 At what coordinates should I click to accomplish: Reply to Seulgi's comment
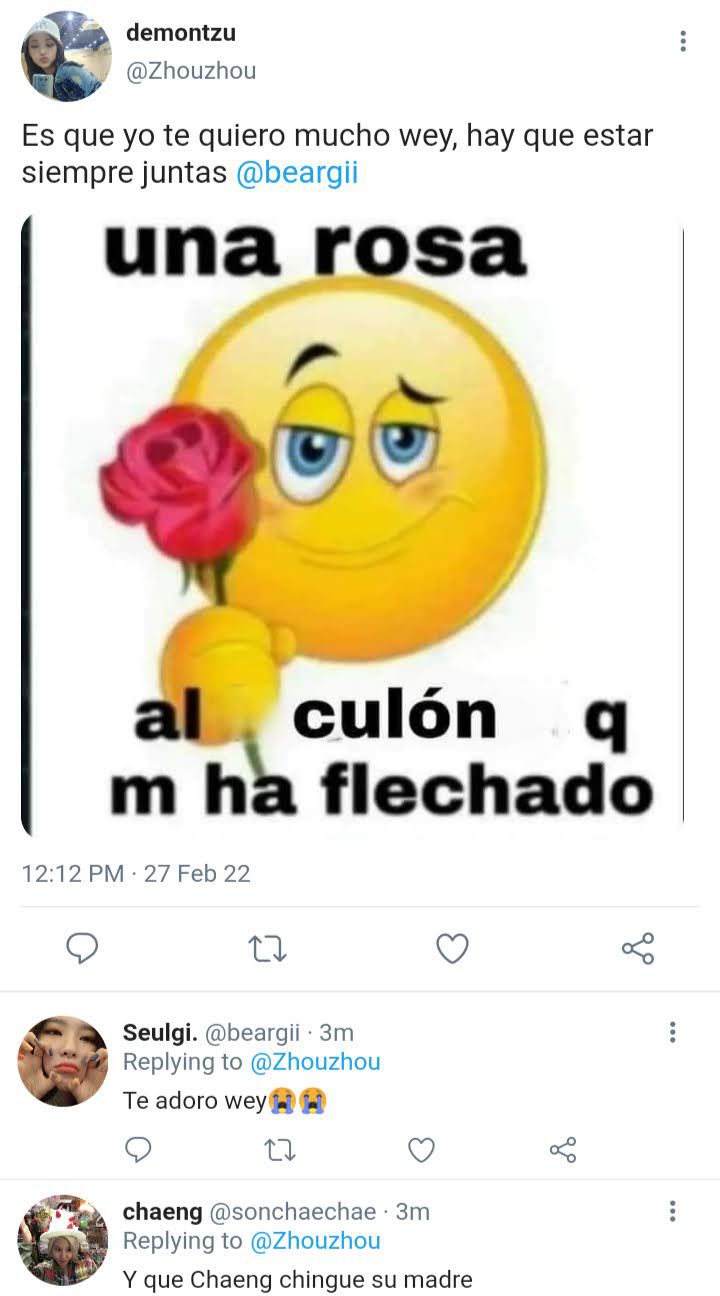coord(138,1150)
